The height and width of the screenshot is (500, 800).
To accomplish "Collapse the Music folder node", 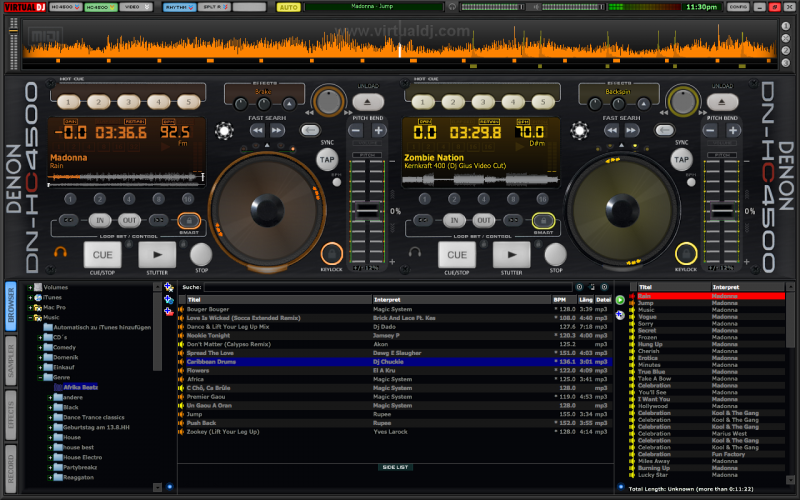I will (x=30, y=317).
